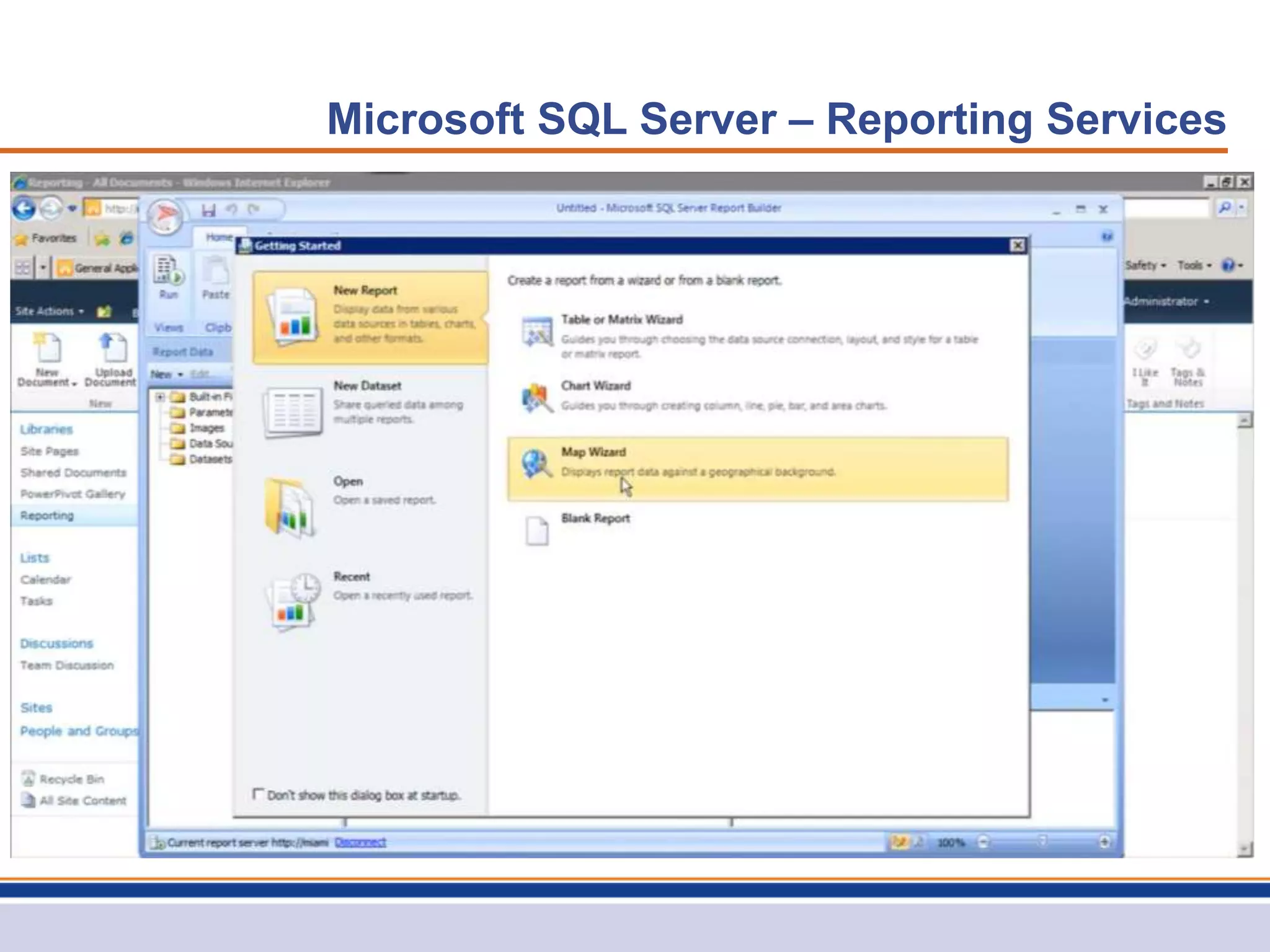Open the Safety menu dropdown in IE
This screenshot has height=952, width=1270.
[x=1146, y=265]
